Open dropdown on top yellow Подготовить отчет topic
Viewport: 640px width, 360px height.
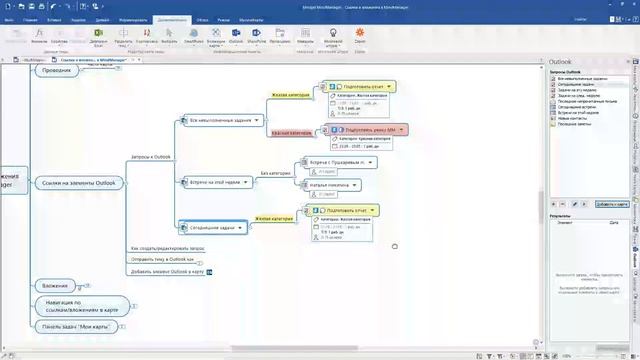point(389,87)
